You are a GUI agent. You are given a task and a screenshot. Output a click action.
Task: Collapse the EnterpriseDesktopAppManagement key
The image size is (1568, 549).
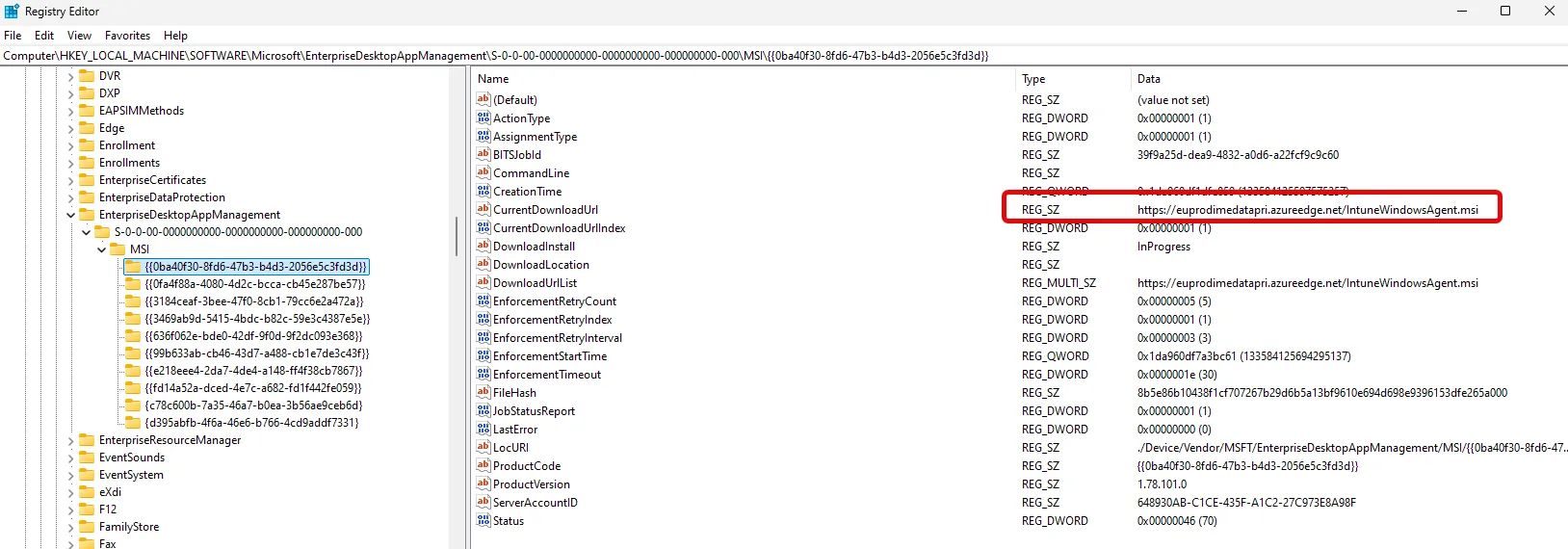pyautogui.click(x=70, y=215)
